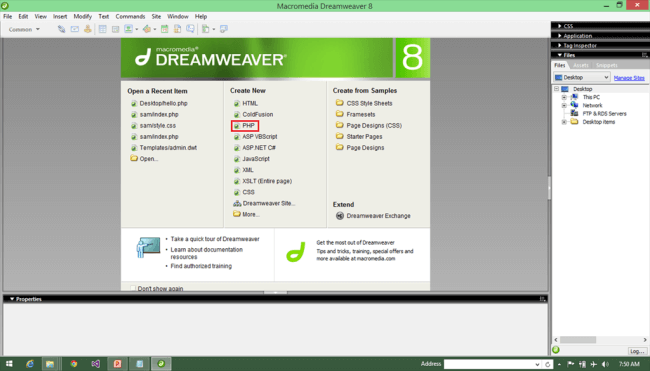
Task: Open Visual Studio from taskbar
Action: [x=96, y=364]
